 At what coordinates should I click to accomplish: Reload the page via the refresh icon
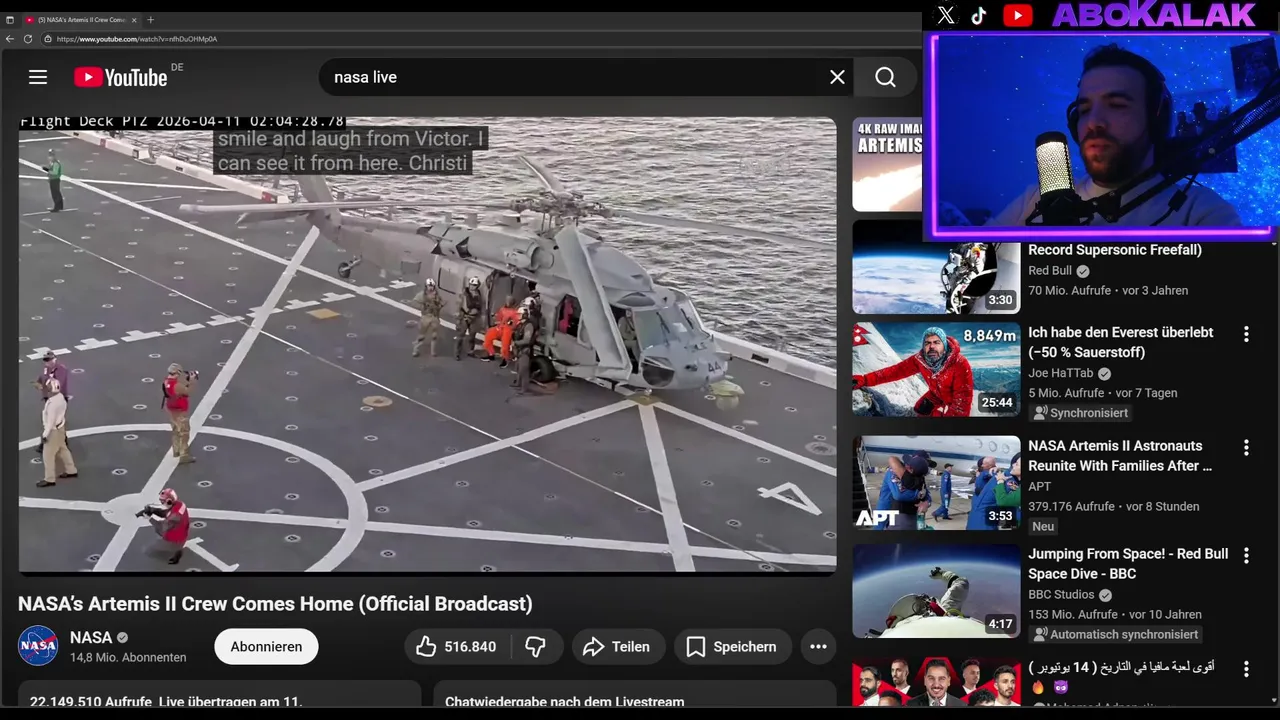28,39
